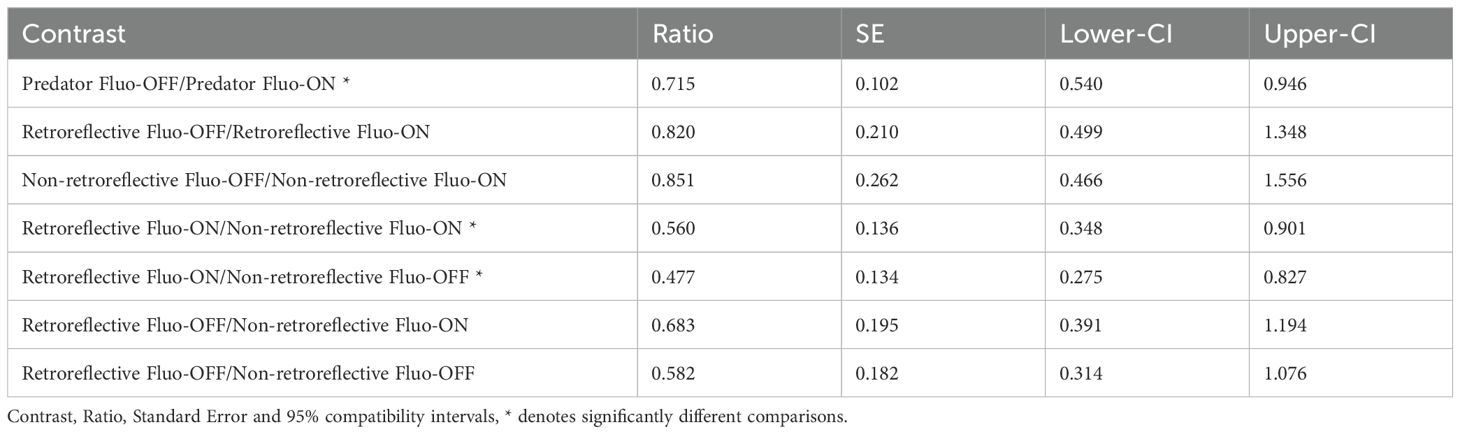Image resolution: width=1460 pixels, height=434 pixels.
Task: Click the Retroreflective Fluo-OFF/Retroreflective Fluo-ON contrast cell
Action: pyautogui.click(x=226, y=132)
